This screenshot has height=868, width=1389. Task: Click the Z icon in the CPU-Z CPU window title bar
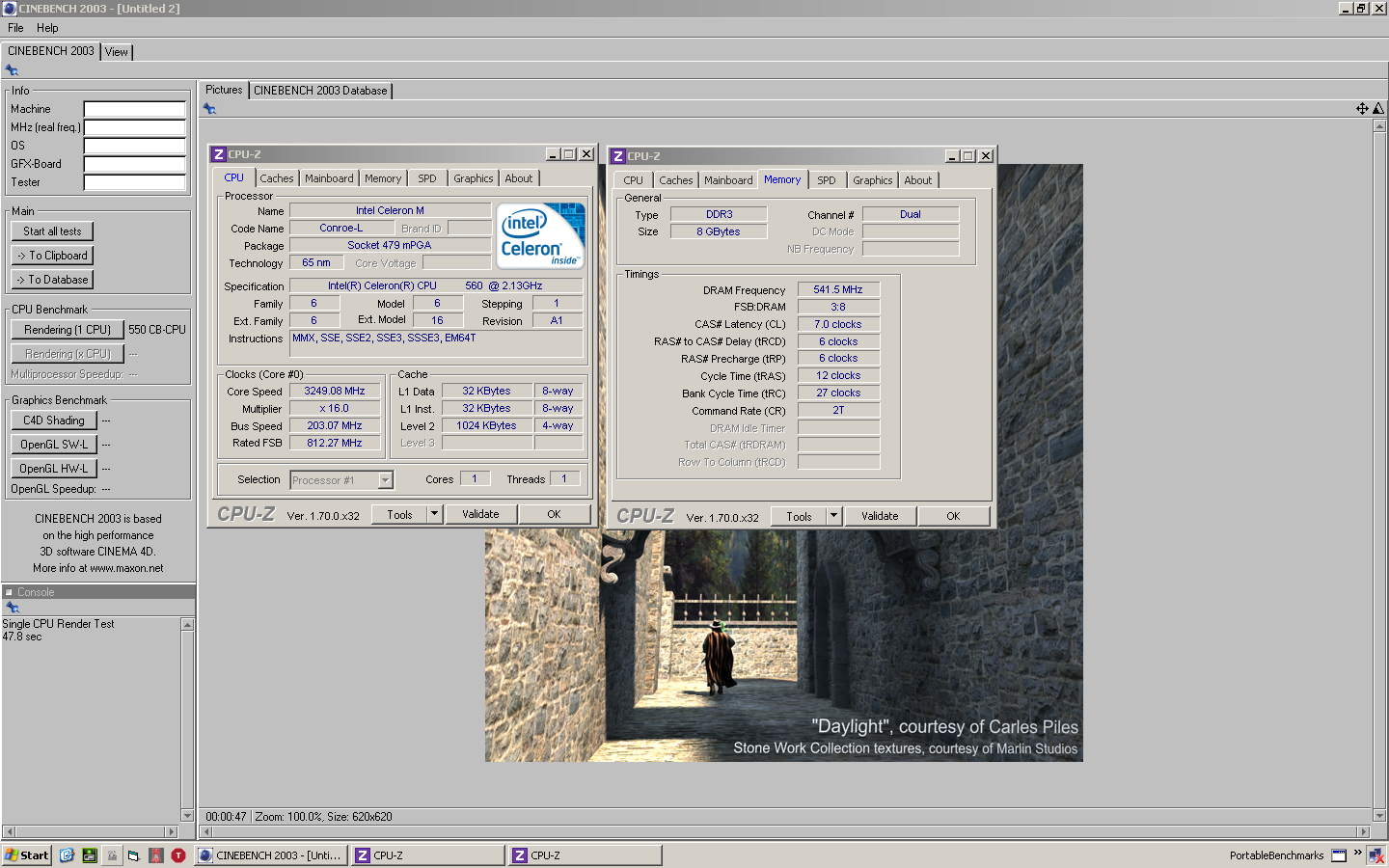click(219, 154)
